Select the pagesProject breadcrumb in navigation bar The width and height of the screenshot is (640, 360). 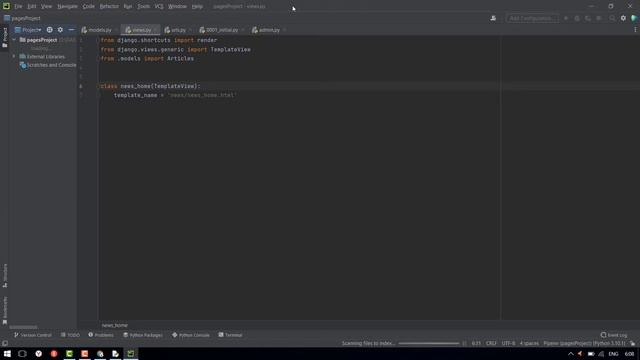[22, 18]
